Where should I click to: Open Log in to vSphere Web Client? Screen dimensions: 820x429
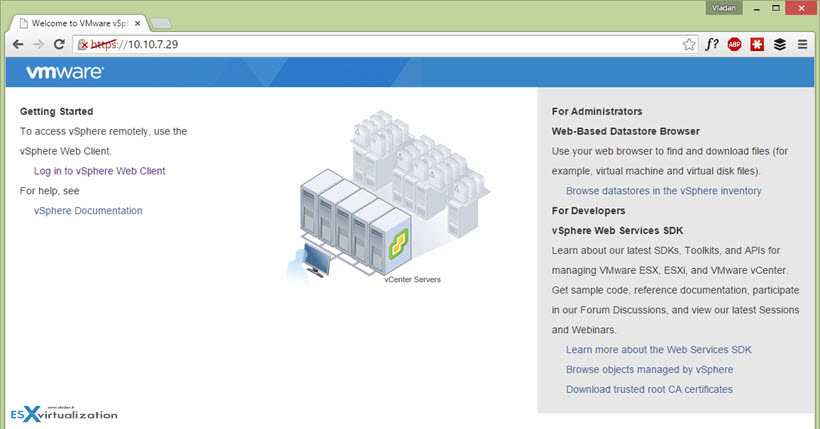[x=99, y=171]
